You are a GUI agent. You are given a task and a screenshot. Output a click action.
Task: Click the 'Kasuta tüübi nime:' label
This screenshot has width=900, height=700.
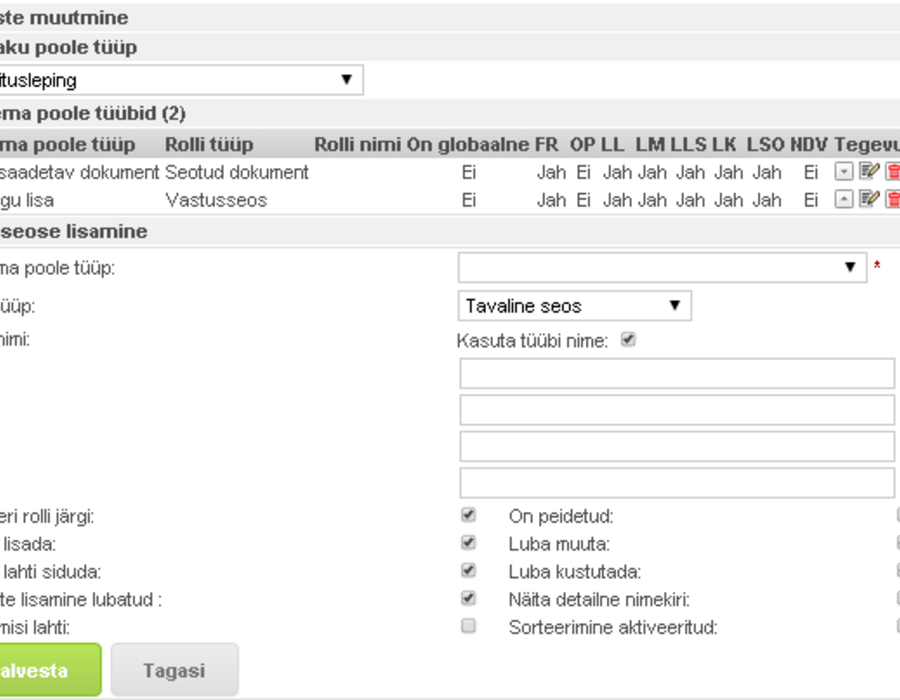(532, 340)
